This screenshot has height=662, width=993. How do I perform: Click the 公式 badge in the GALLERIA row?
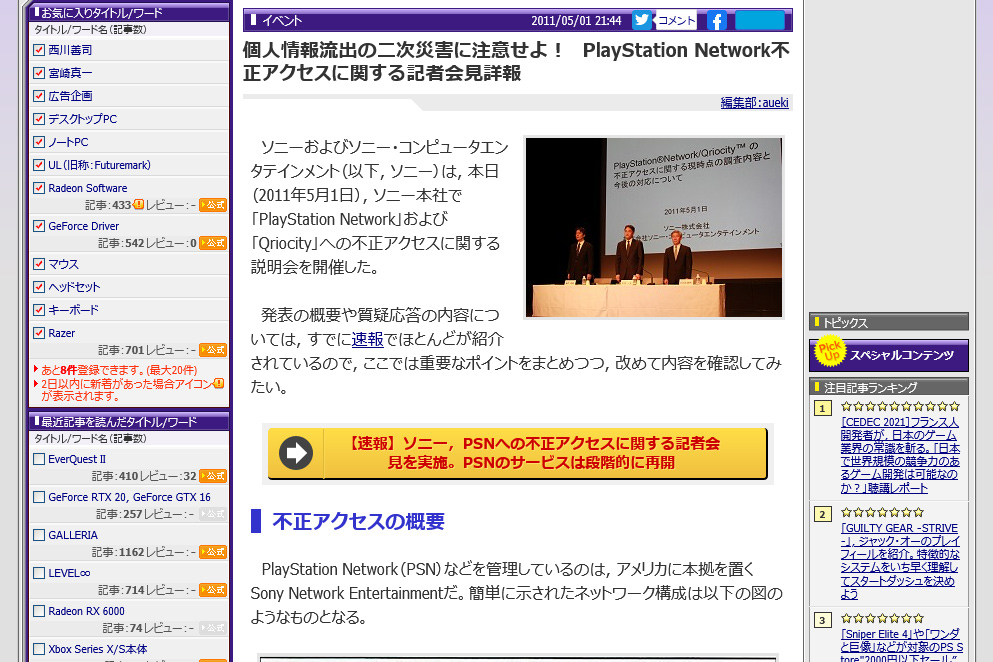pos(213,552)
